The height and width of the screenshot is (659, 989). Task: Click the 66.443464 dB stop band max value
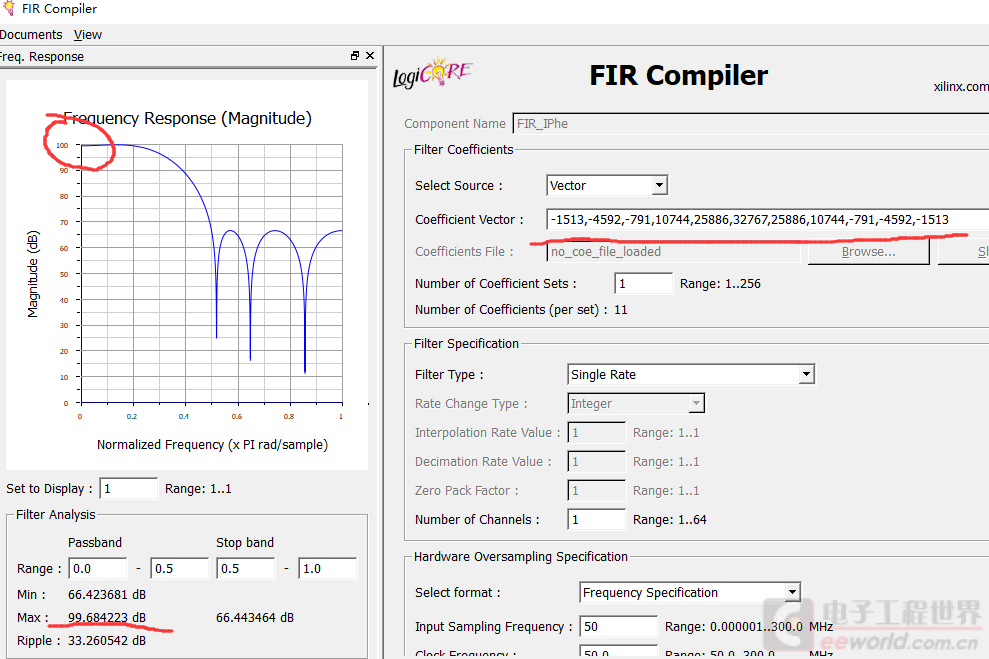tap(255, 618)
